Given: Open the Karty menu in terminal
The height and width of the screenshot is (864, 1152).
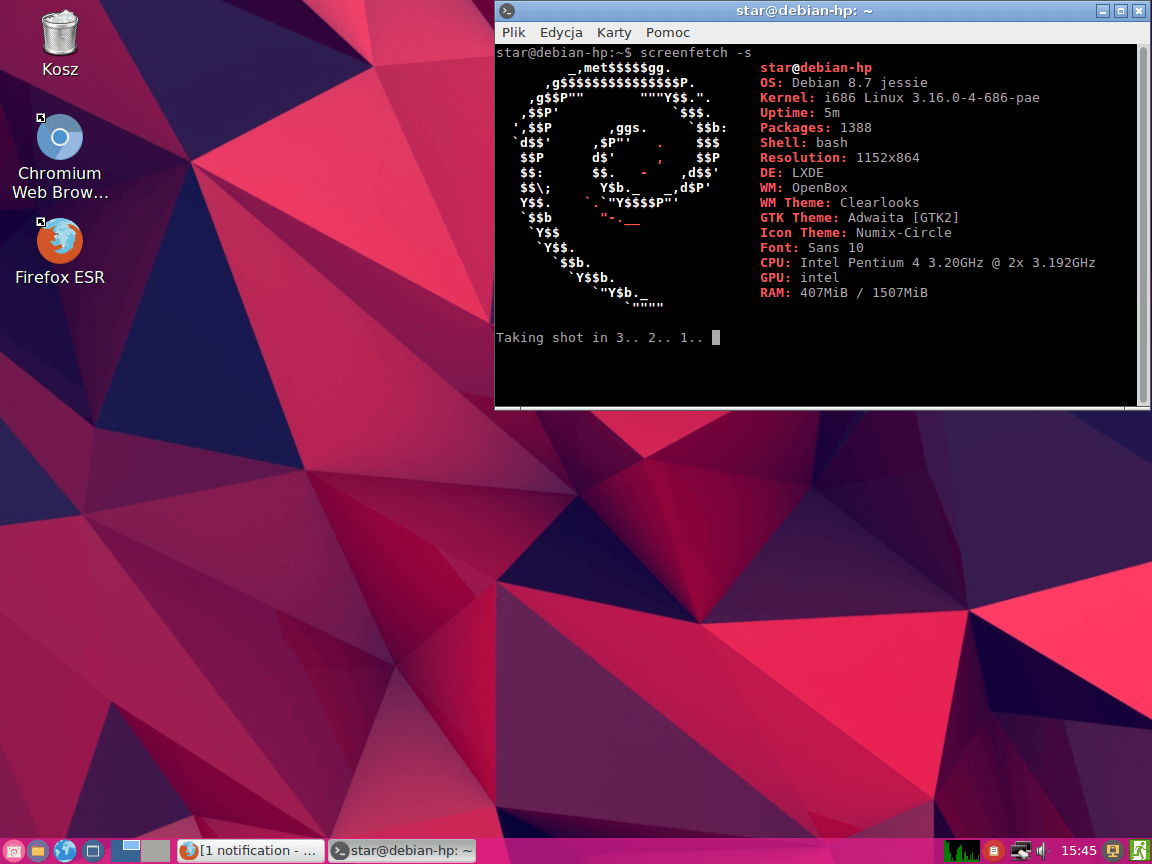Looking at the screenshot, I should (614, 33).
